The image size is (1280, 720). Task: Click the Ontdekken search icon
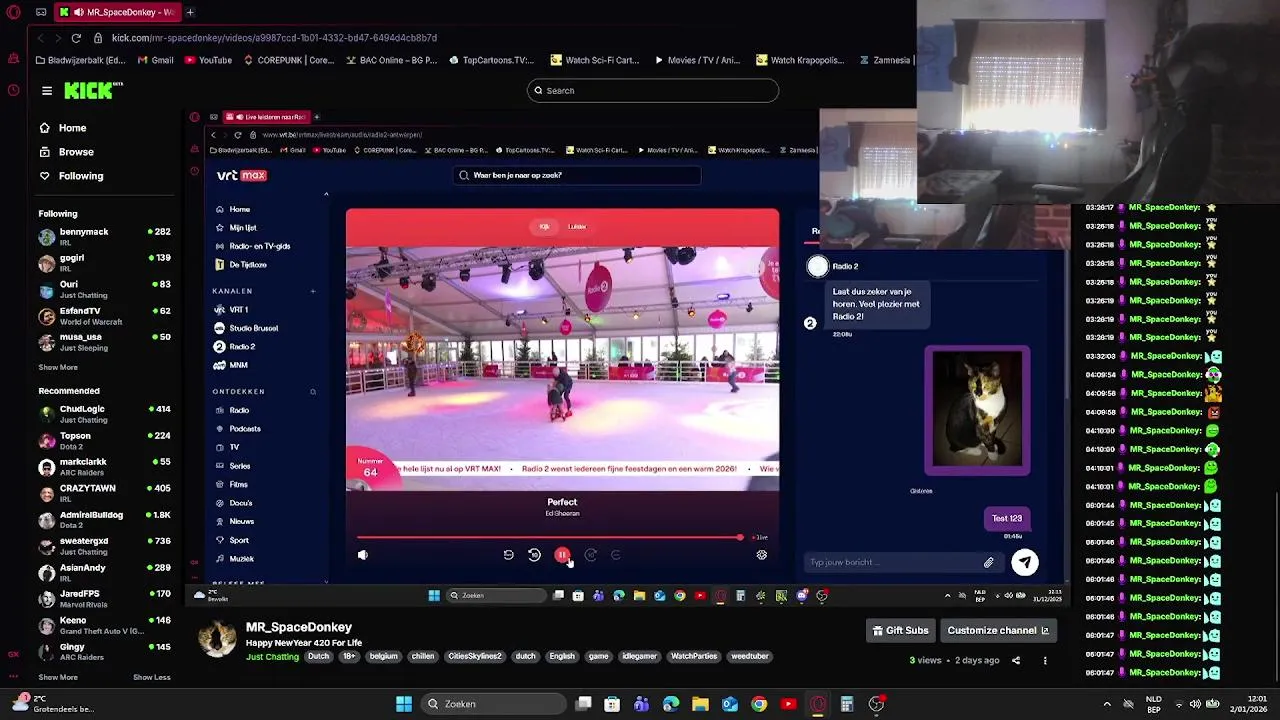[312, 392]
